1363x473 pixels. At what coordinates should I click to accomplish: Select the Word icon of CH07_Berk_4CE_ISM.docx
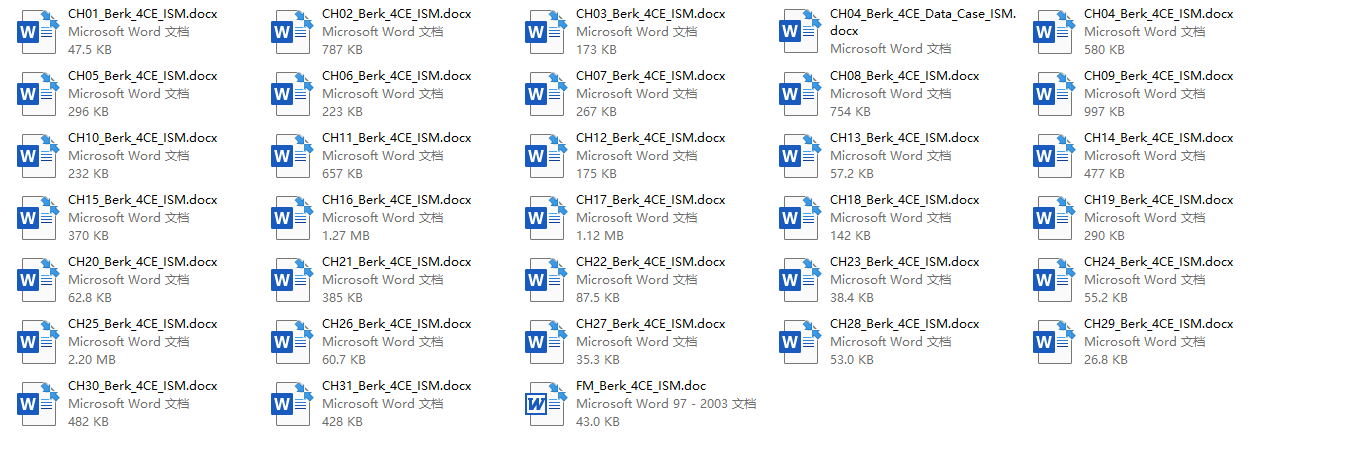pyautogui.click(x=547, y=94)
